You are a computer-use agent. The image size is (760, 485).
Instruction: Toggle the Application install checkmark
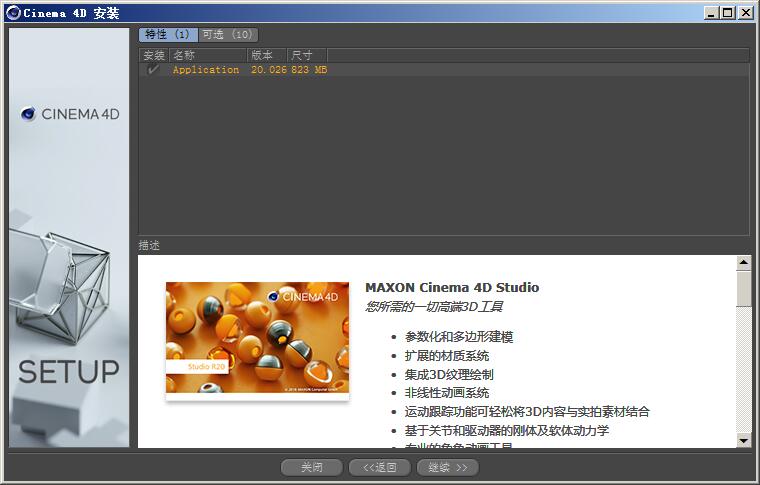[153, 69]
